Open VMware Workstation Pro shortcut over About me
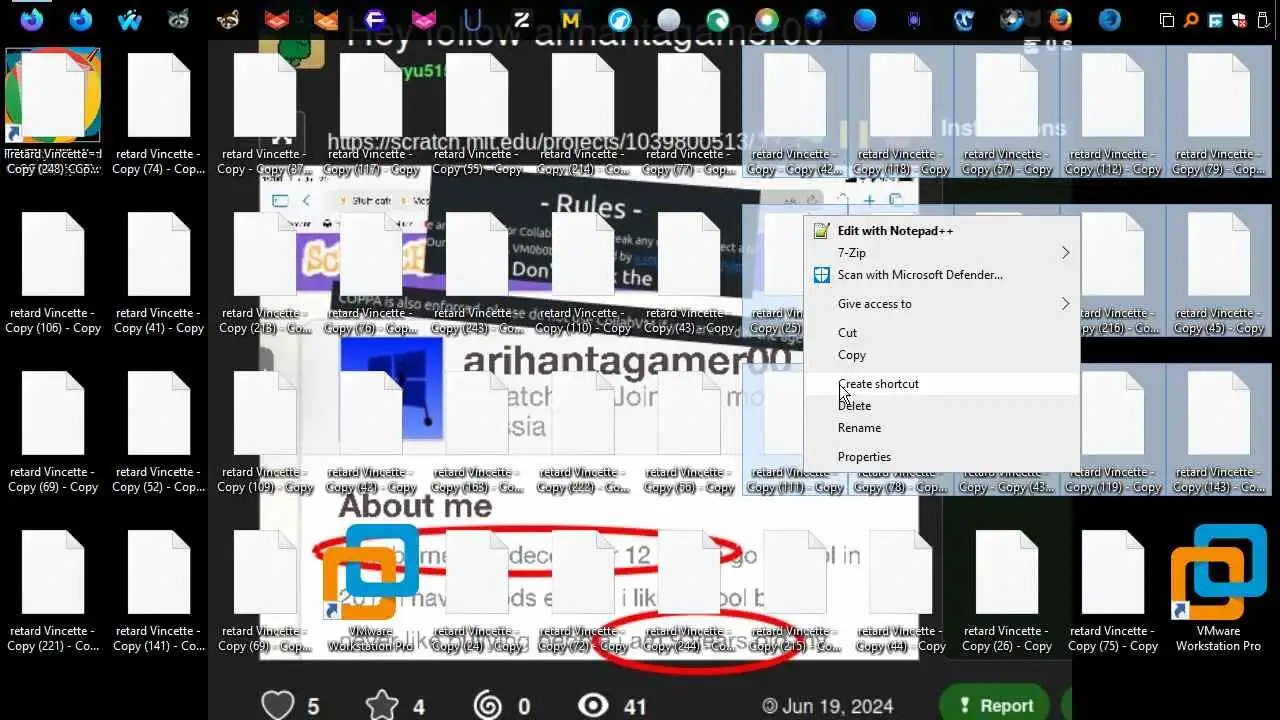 (x=370, y=589)
